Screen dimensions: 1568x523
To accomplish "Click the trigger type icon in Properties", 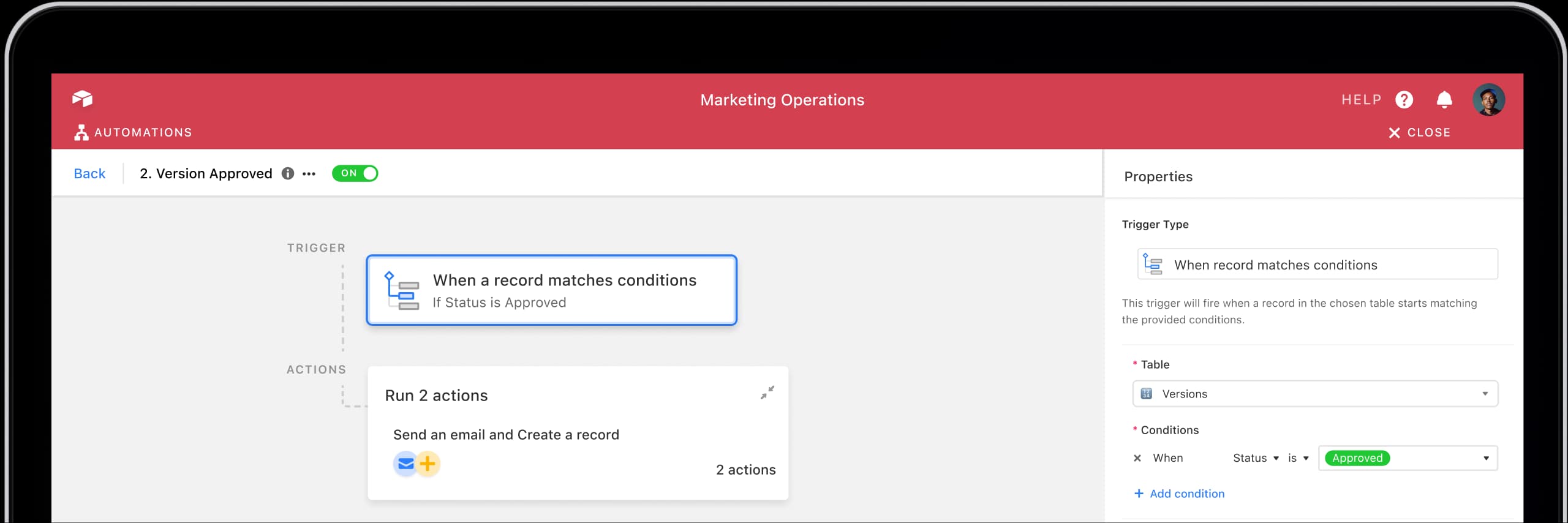I will [x=1152, y=264].
